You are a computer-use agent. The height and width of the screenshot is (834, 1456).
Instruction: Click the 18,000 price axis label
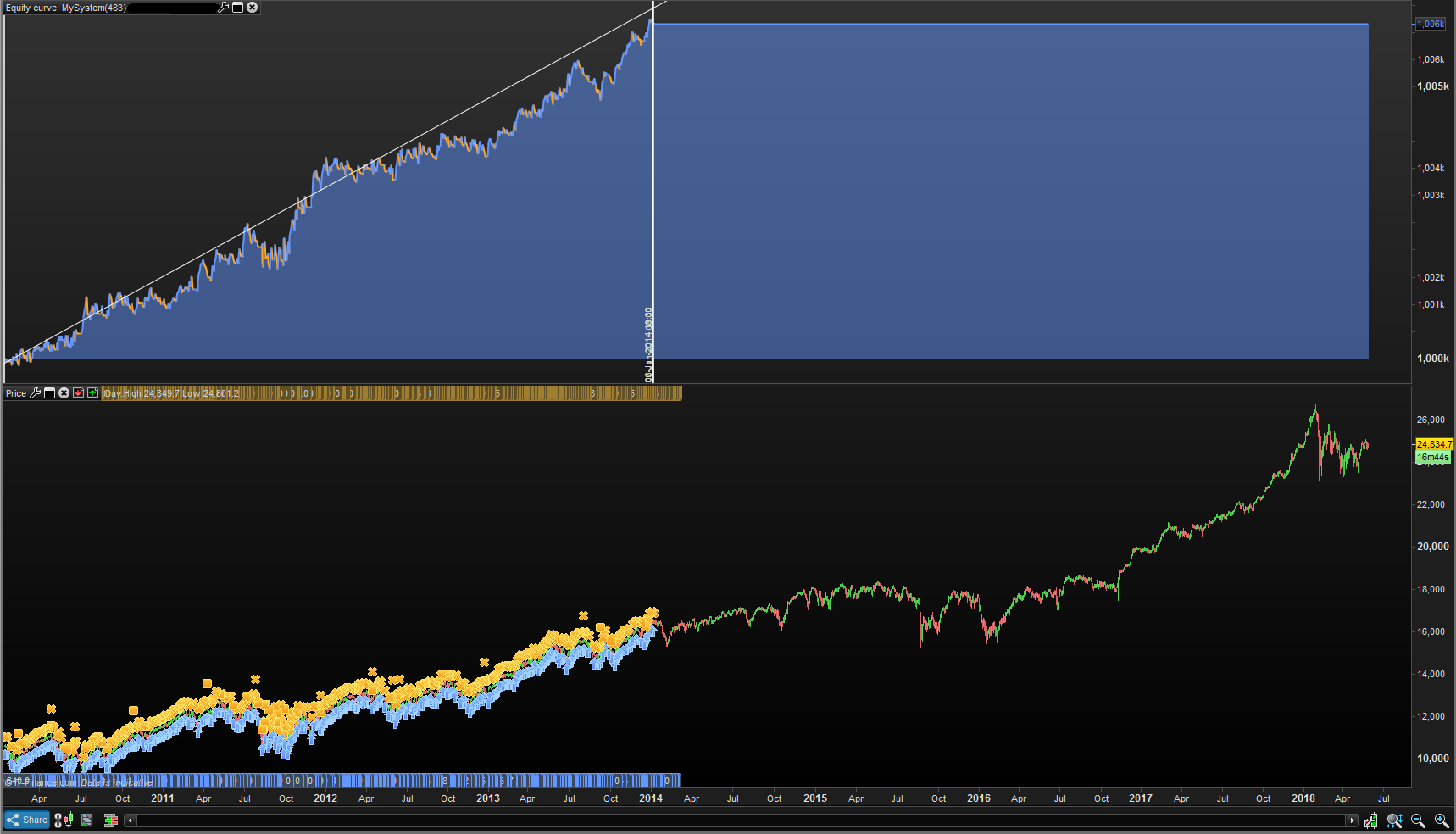coord(1431,589)
